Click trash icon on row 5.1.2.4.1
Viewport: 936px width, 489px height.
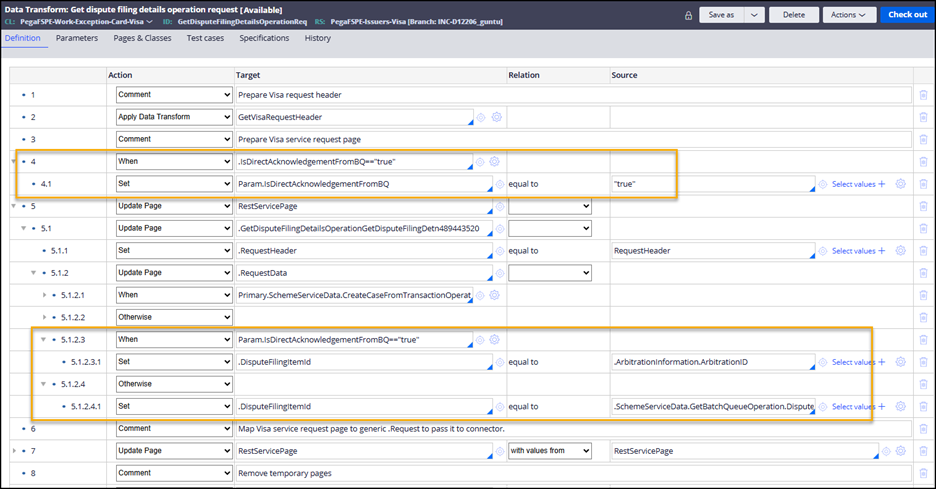coord(923,407)
